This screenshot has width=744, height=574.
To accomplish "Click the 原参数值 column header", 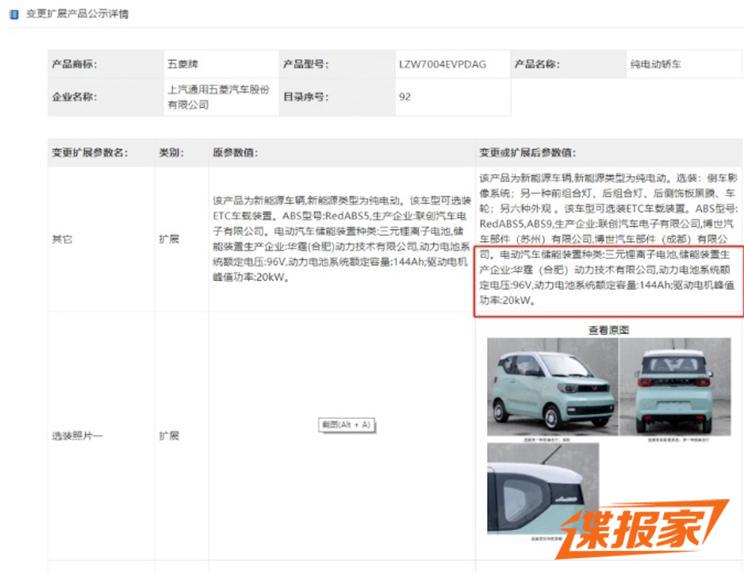I will click(235, 153).
